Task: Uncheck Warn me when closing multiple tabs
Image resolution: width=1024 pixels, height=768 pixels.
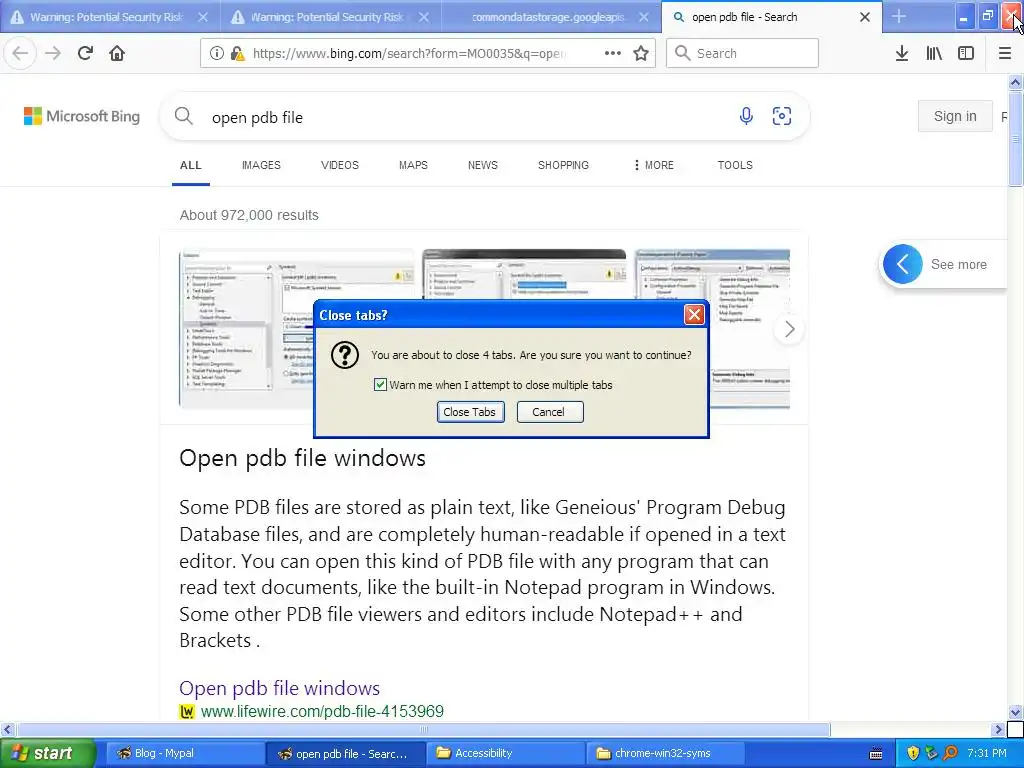Action: 380,385
